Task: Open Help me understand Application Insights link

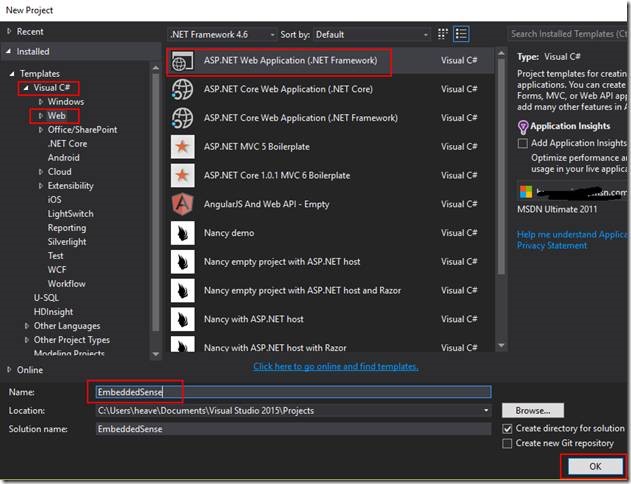Action: coord(573,235)
